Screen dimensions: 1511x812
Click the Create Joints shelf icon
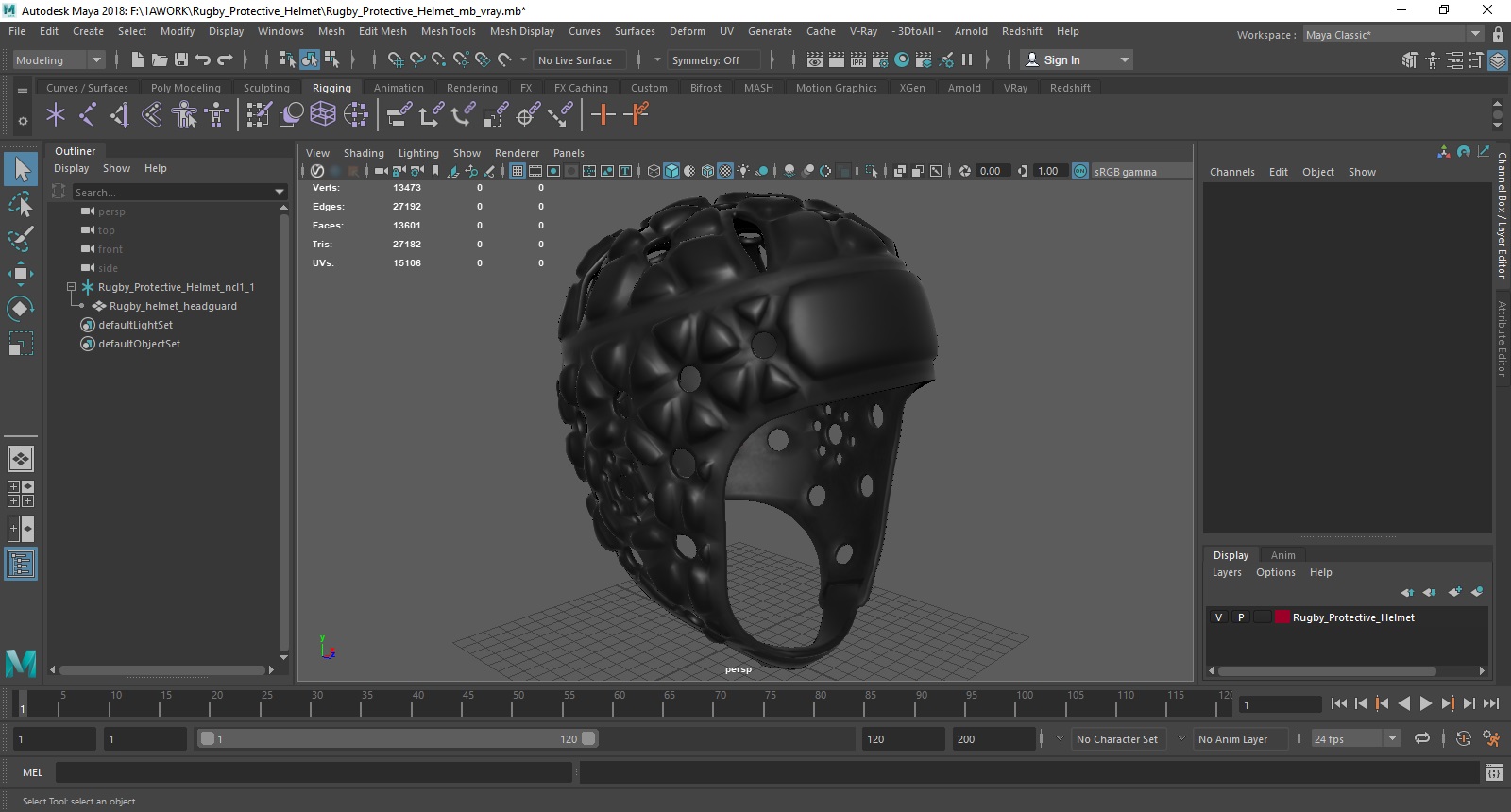88,115
